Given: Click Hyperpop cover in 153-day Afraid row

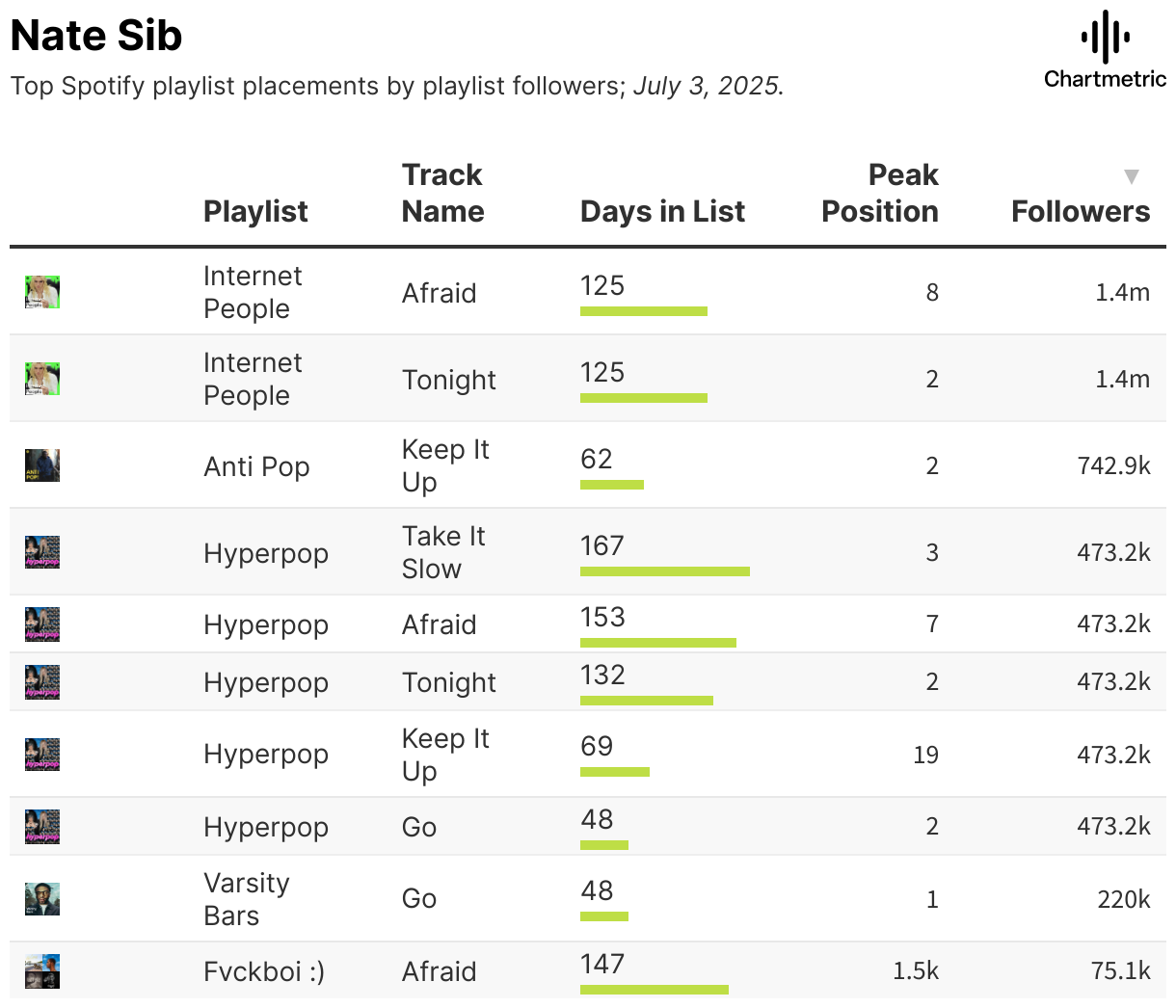Looking at the screenshot, I should click(42, 623).
